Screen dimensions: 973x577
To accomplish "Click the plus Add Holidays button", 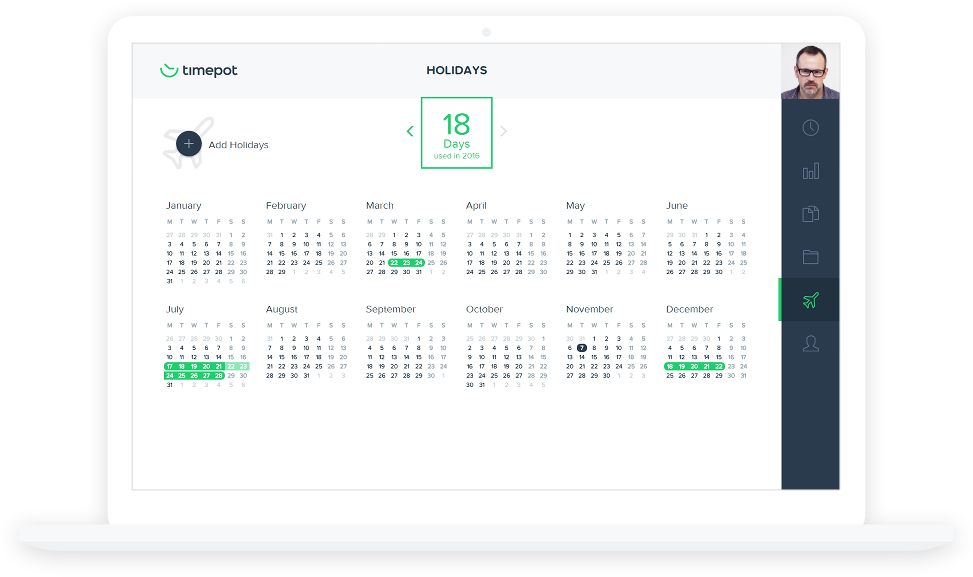I will 189,144.
